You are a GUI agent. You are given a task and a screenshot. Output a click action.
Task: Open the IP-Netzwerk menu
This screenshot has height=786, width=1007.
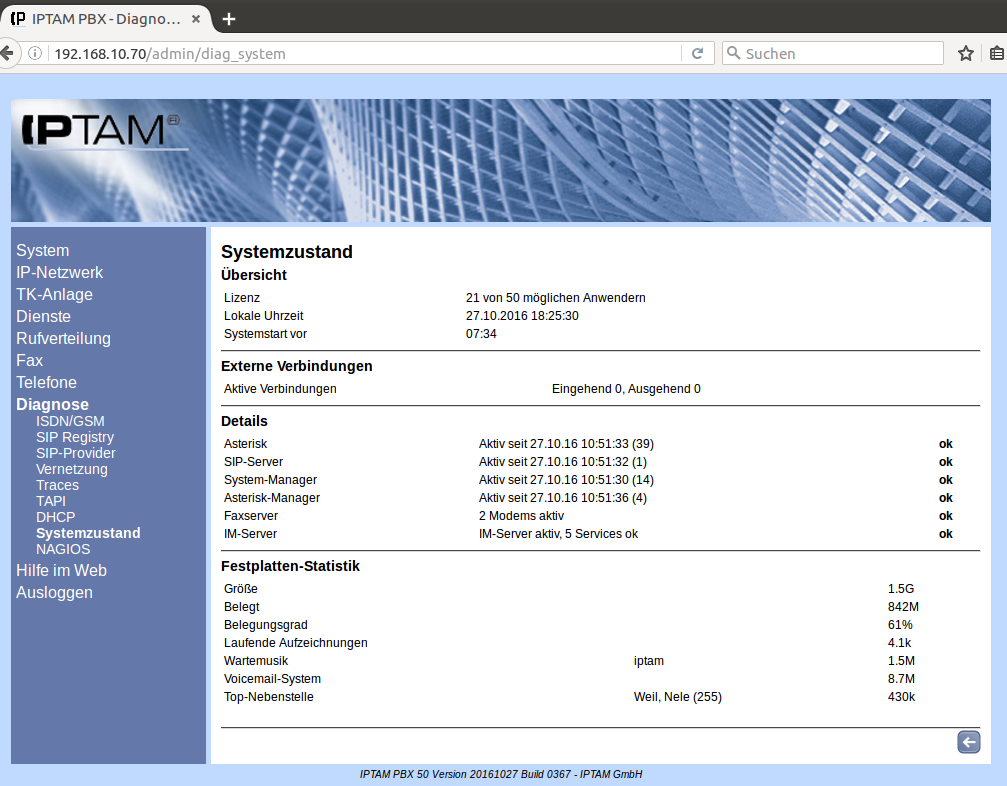[x=59, y=273]
